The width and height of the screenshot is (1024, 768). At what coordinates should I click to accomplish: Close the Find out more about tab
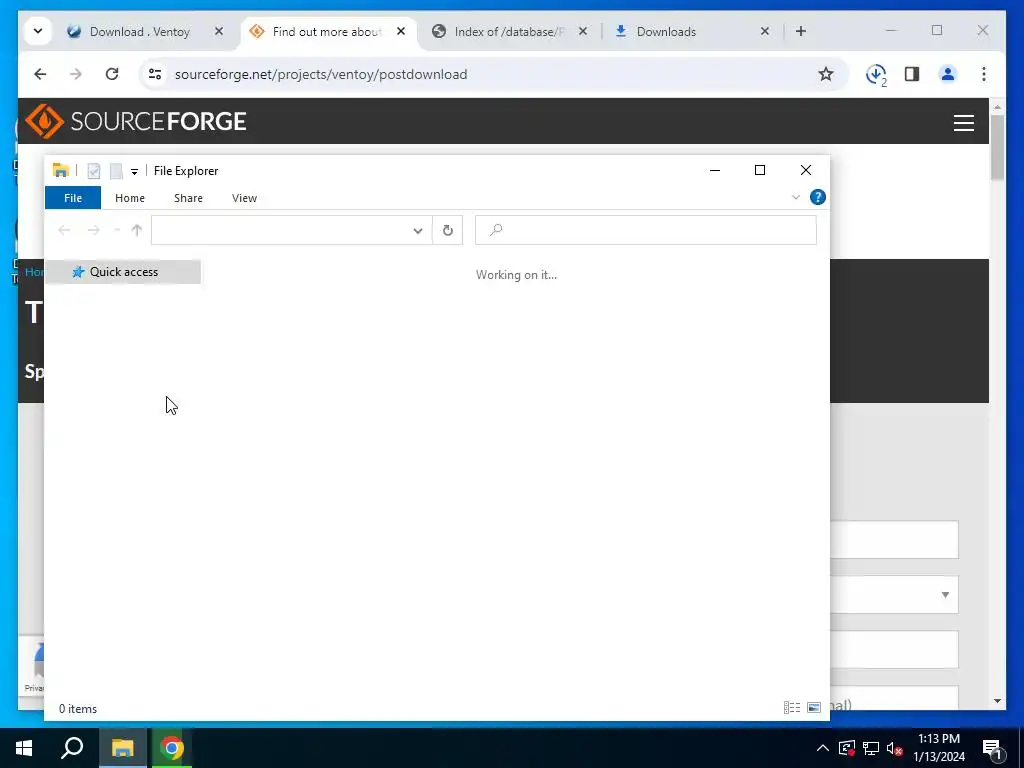(401, 31)
